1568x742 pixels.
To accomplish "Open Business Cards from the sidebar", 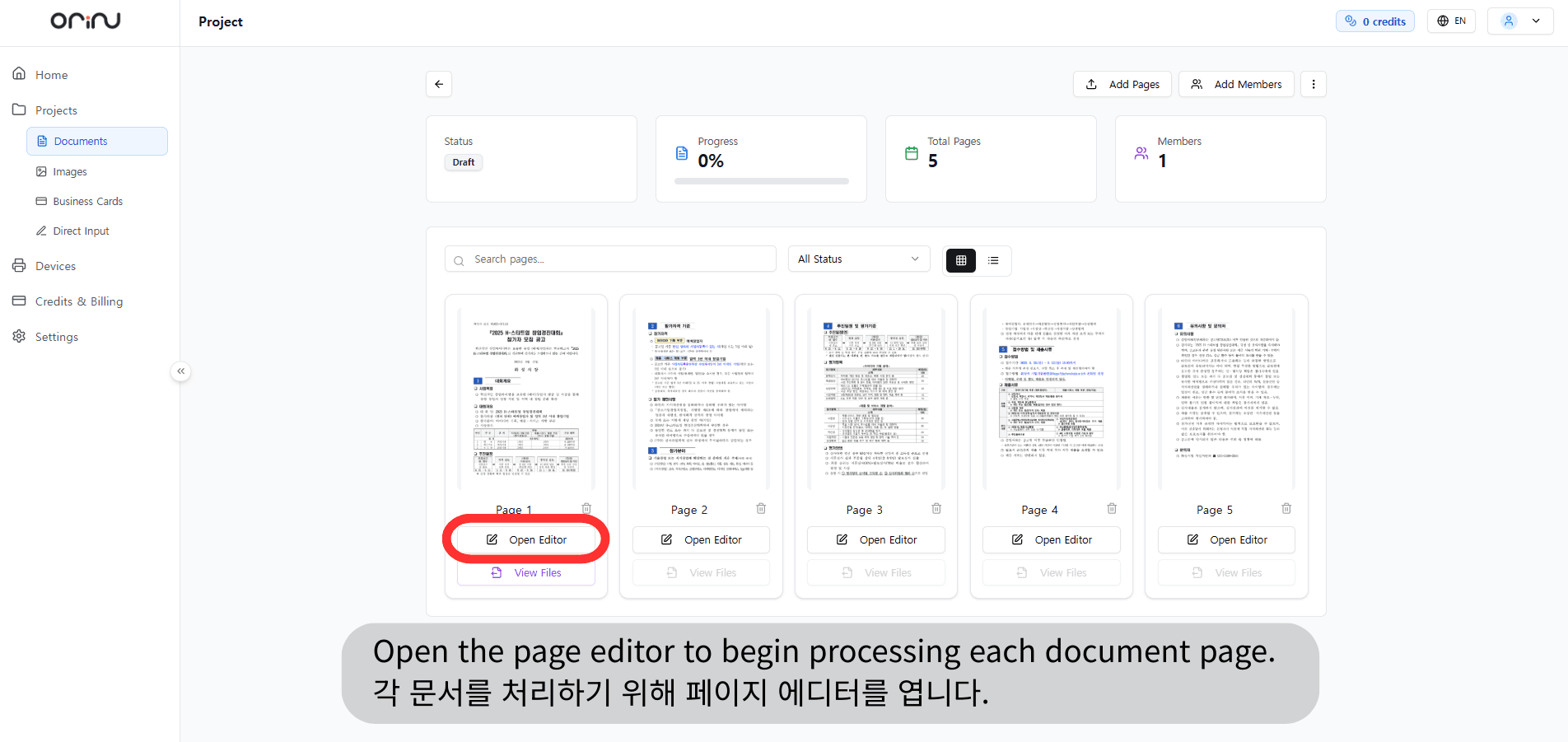I will pyautogui.click(x=87, y=201).
